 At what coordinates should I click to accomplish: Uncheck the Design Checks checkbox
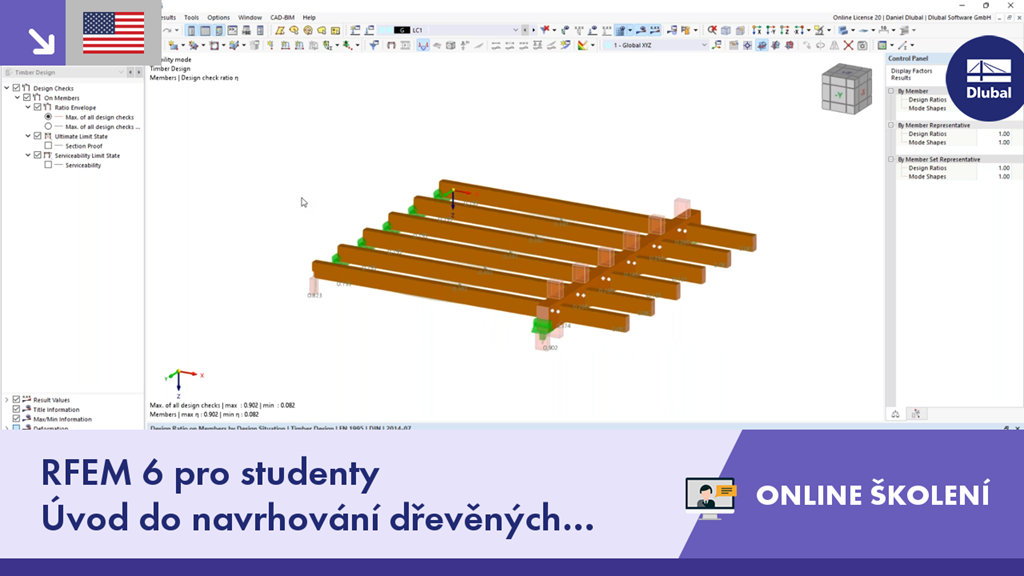[16, 88]
